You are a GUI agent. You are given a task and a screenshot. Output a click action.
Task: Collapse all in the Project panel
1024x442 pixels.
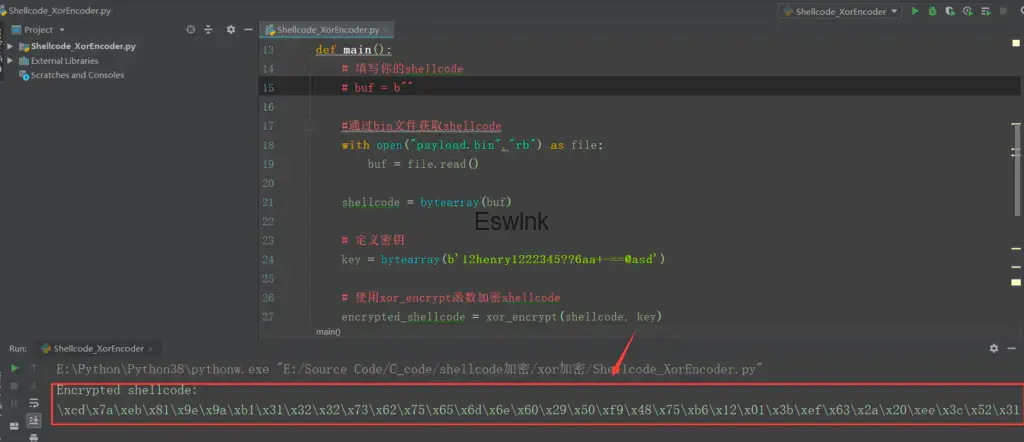(x=207, y=30)
